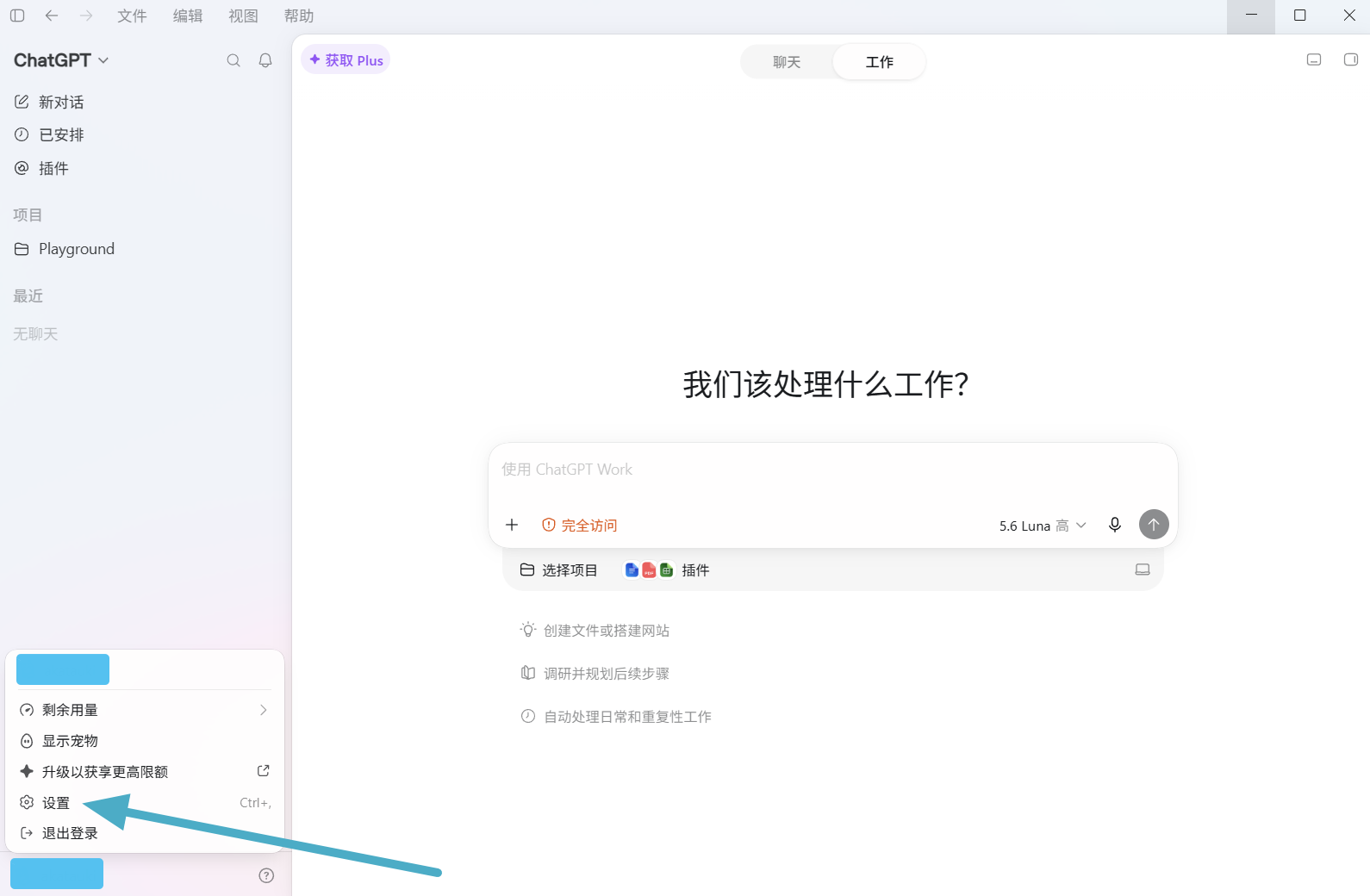Click 升级以获享更高限额 menu entry
This screenshot has height=896, width=1370.
(145, 772)
